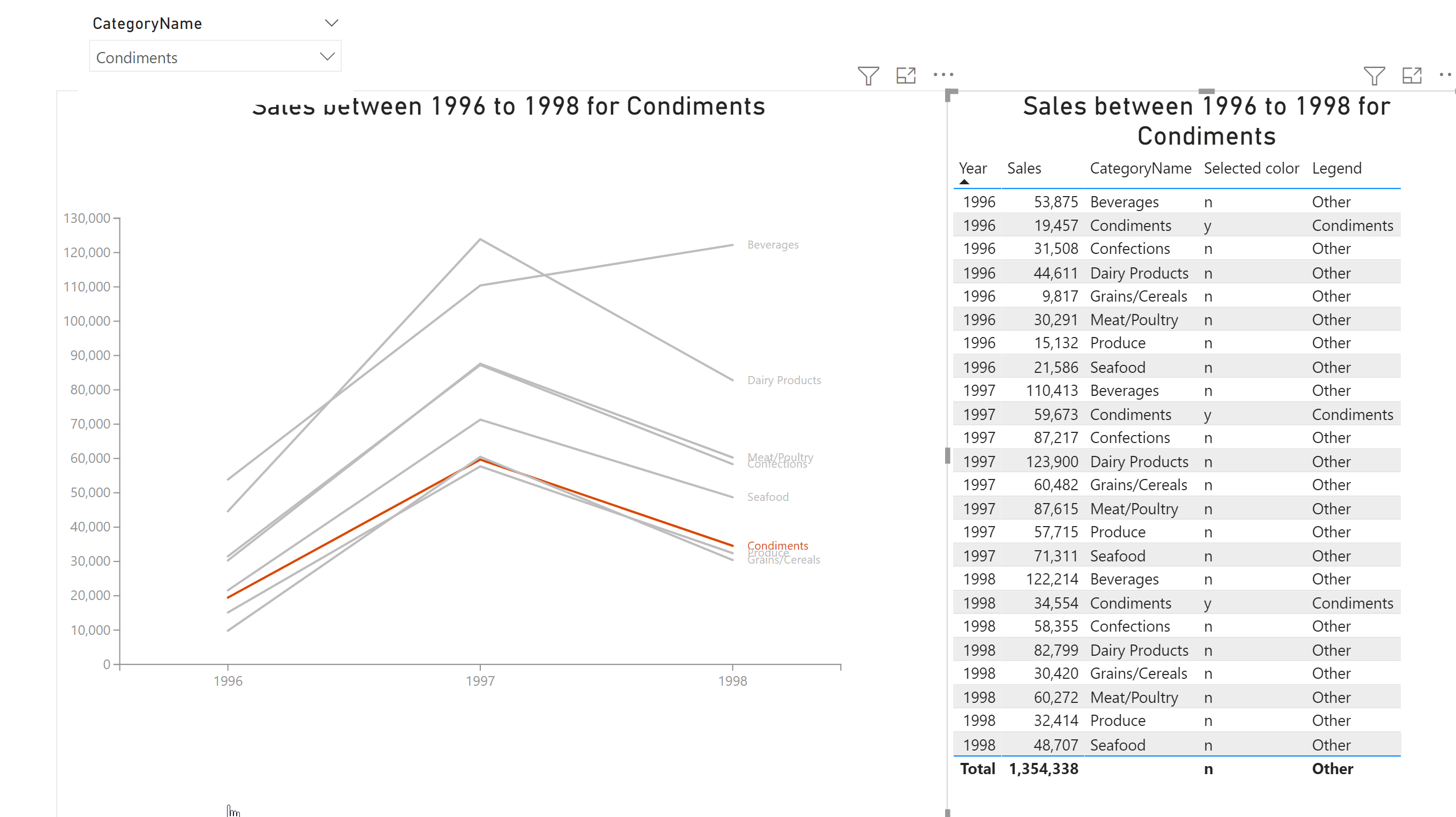The image size is (1456, 817).
Task: Enter focus mode on the line chart
Action: click(906, 74)
